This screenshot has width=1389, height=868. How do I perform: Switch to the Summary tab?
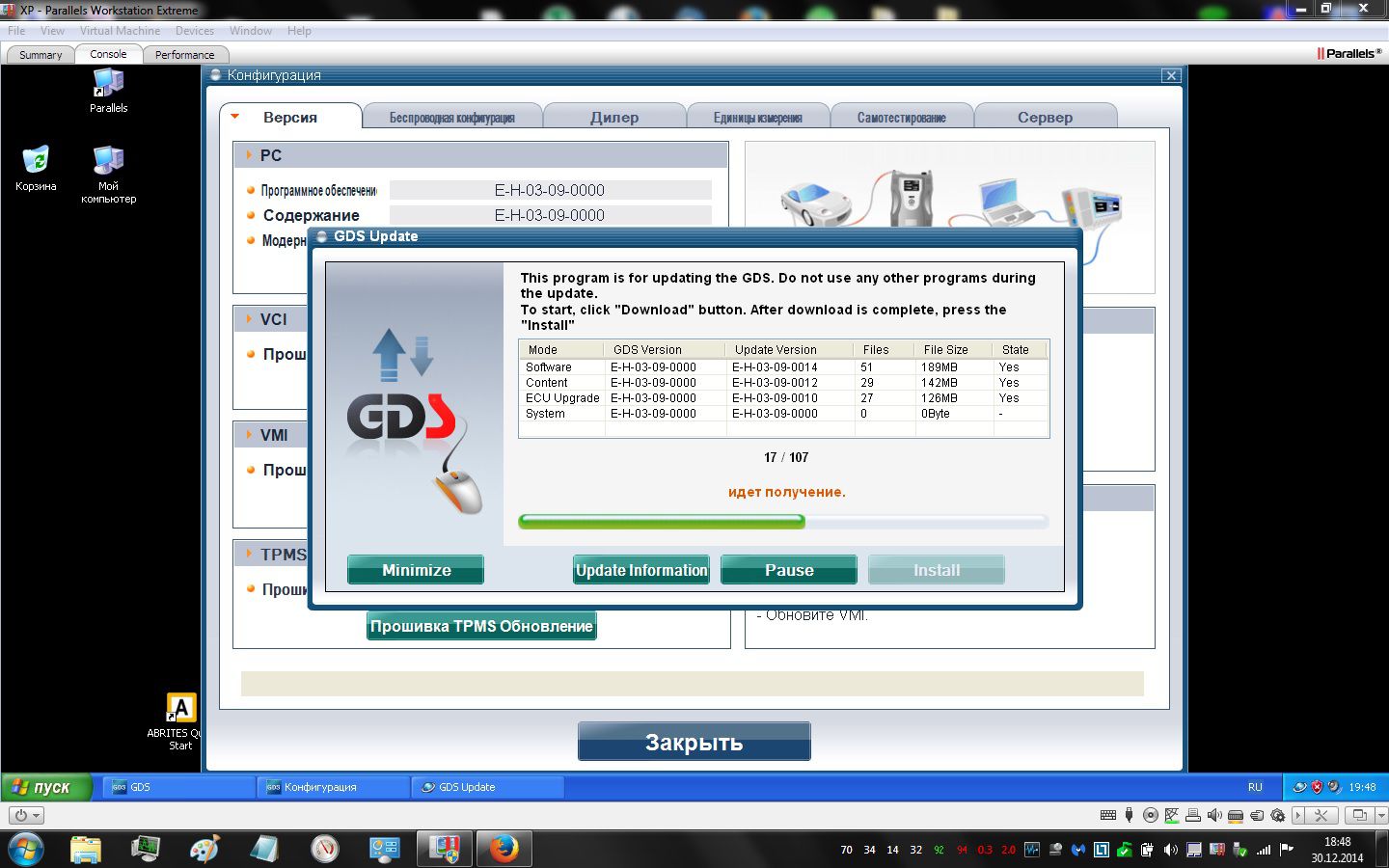[41, 55]
